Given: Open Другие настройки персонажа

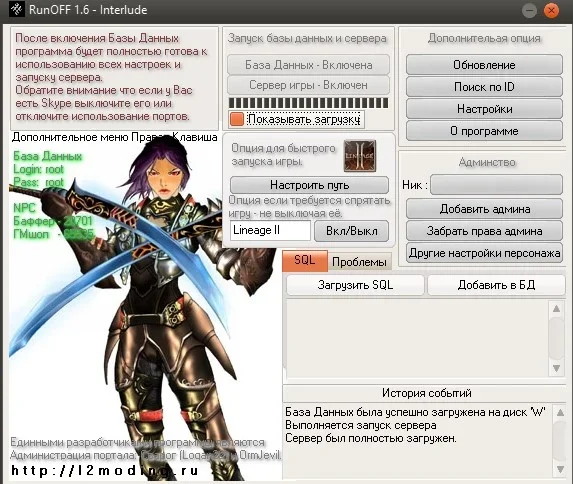Looking at the screenshot, I should point(484,253).
